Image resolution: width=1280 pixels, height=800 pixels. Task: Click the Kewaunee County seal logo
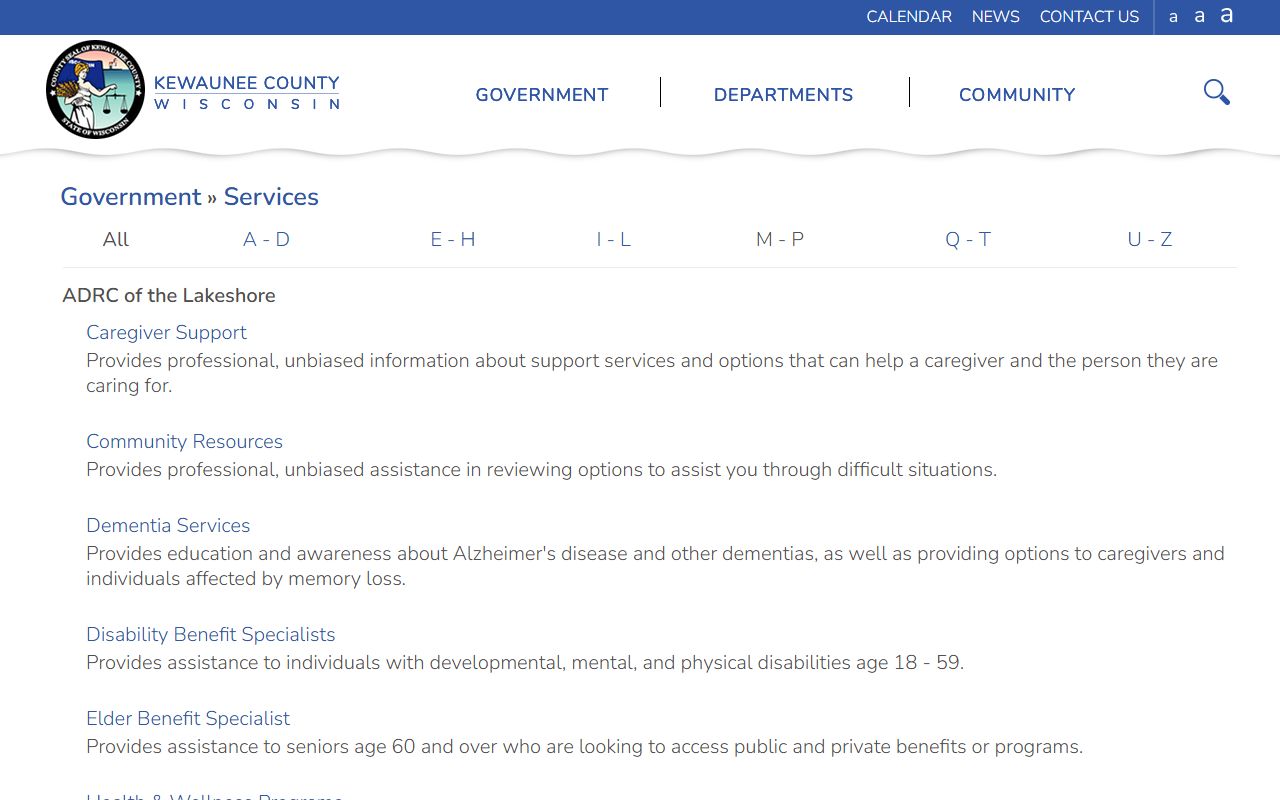95,90
